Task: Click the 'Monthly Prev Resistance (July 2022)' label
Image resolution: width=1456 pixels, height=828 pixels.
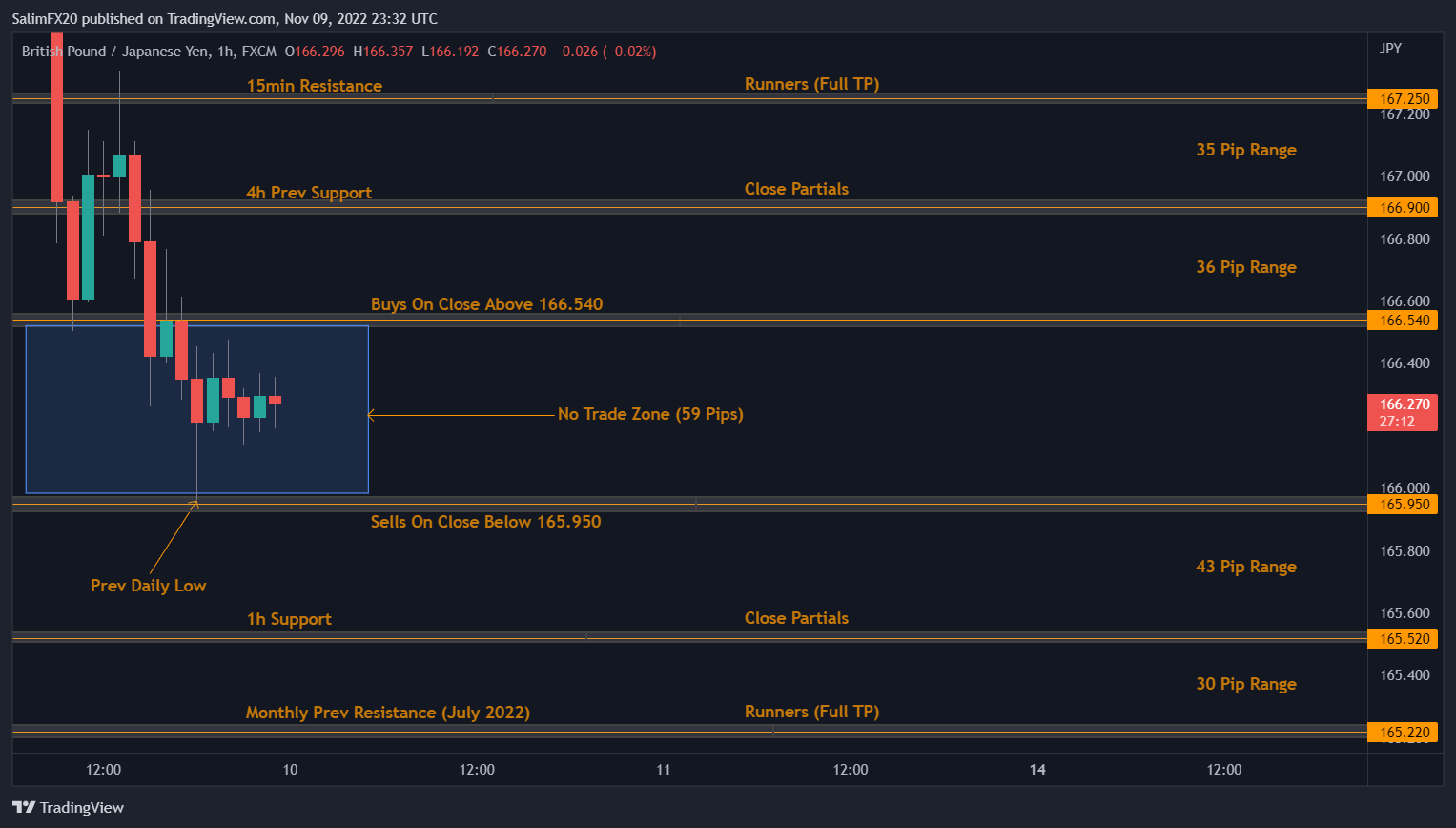Action: tap(387, 713)
